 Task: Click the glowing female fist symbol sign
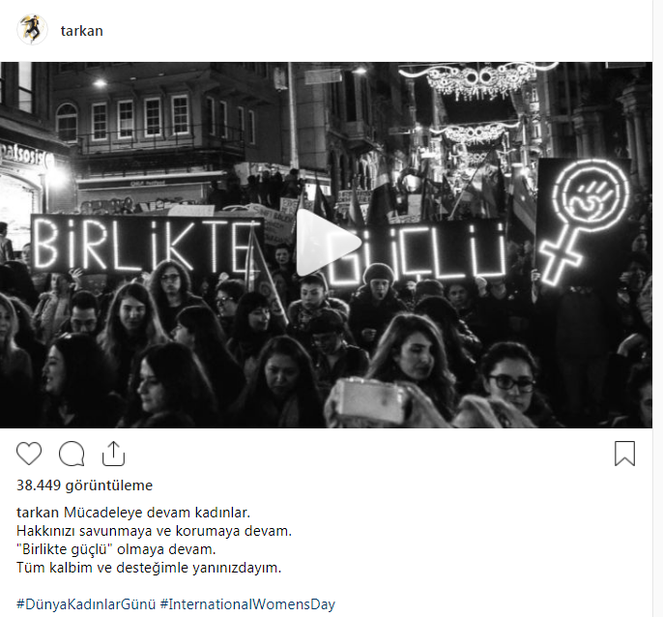coord(584,222)
